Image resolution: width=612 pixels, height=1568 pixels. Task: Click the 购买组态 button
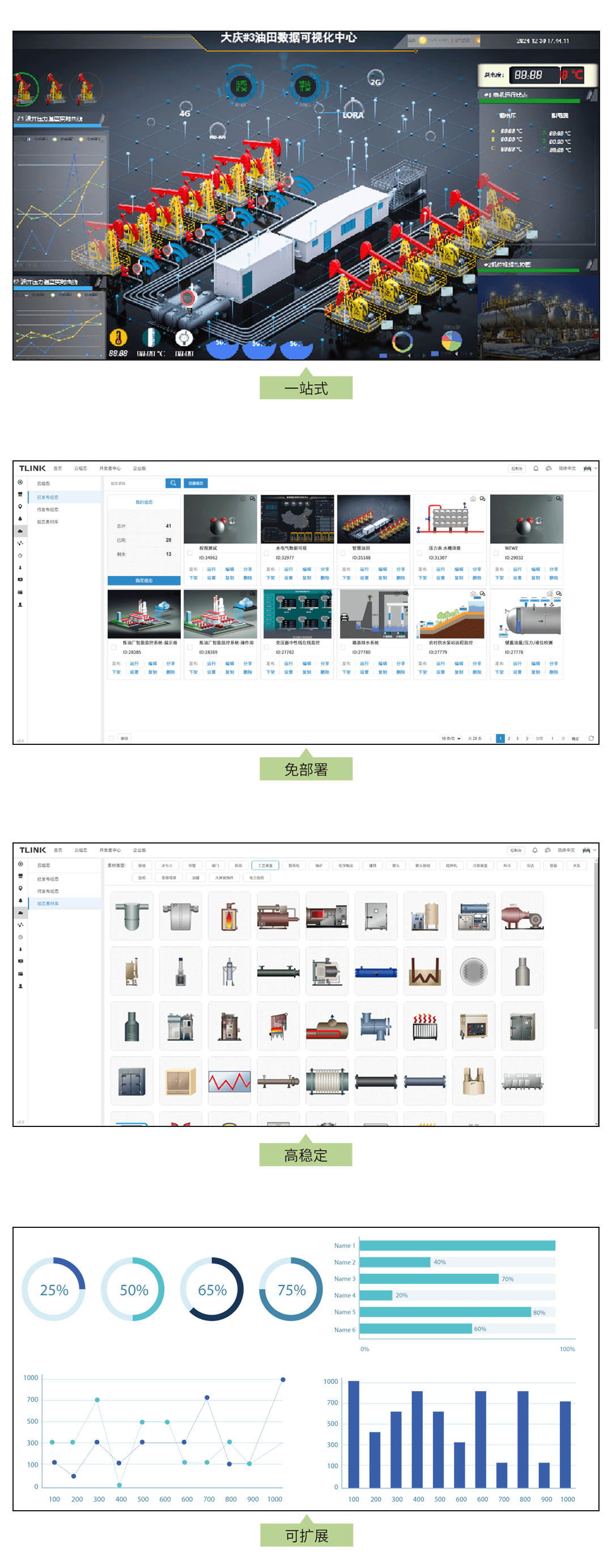pyautogui.click(x=144, y=580)
